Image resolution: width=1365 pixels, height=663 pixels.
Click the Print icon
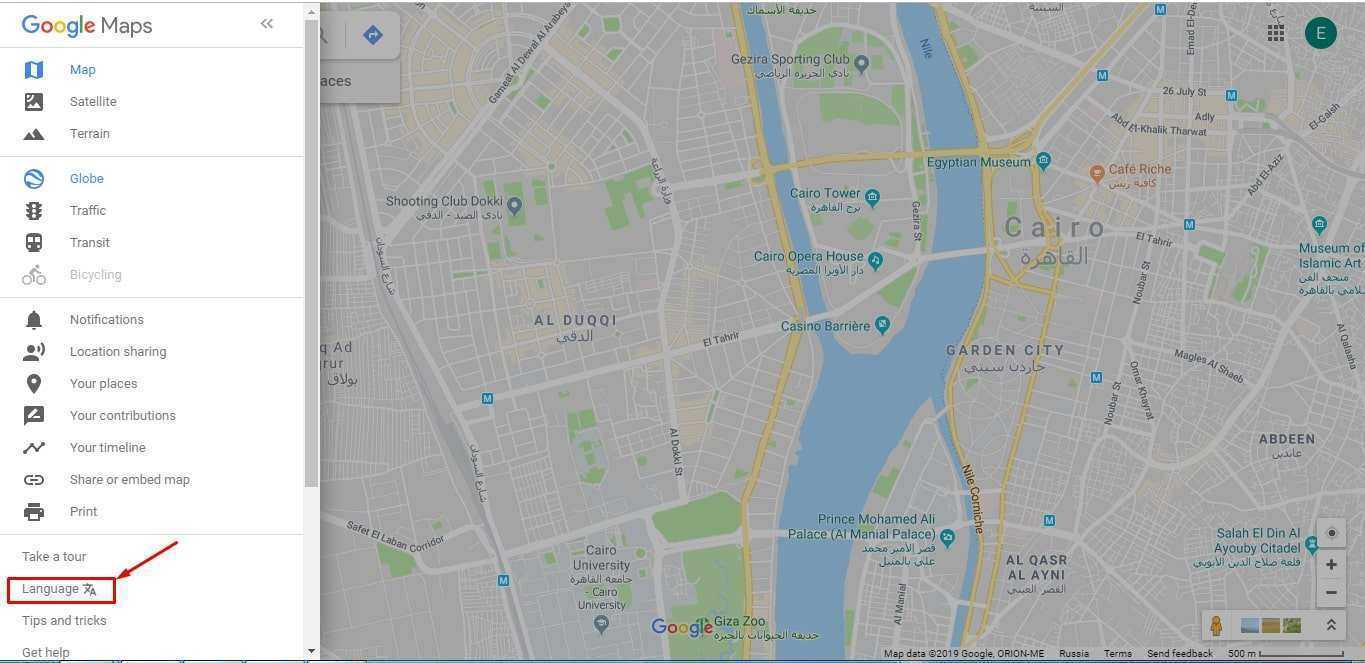click(34, 512)
